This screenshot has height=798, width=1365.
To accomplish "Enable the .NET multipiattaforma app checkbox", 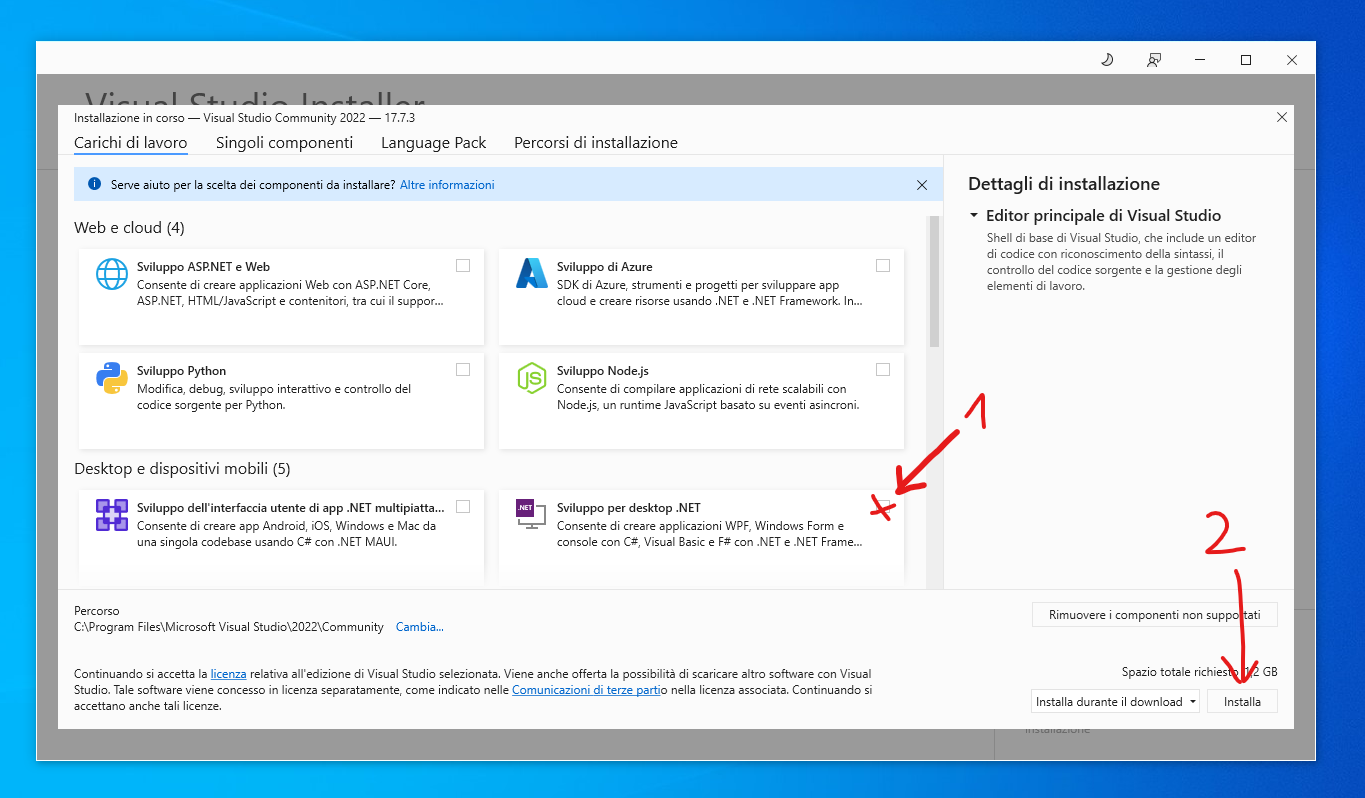I will tap(463, 507).
